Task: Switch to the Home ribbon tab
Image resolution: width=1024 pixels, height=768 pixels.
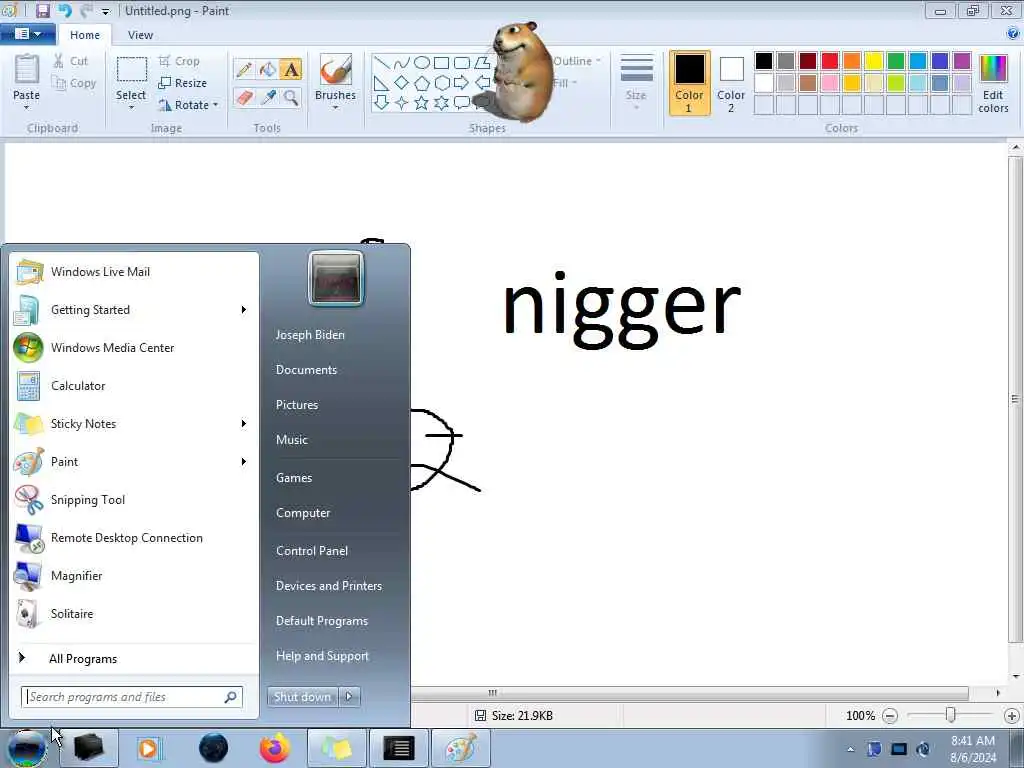Action: (x=85, y=35)
